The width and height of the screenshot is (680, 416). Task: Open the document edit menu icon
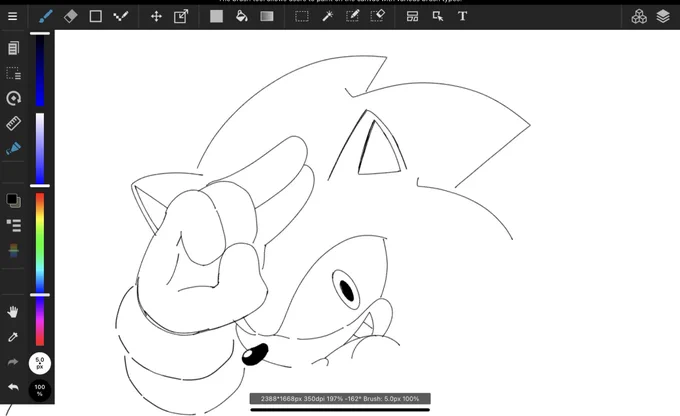point(13,48)
